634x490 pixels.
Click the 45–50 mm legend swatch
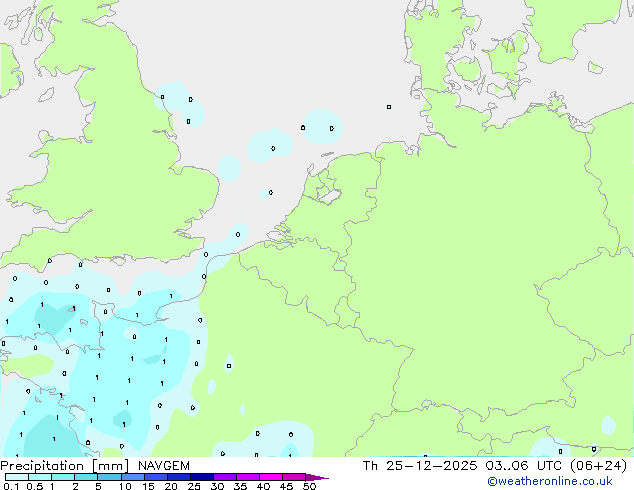click(x=294, y=477)
